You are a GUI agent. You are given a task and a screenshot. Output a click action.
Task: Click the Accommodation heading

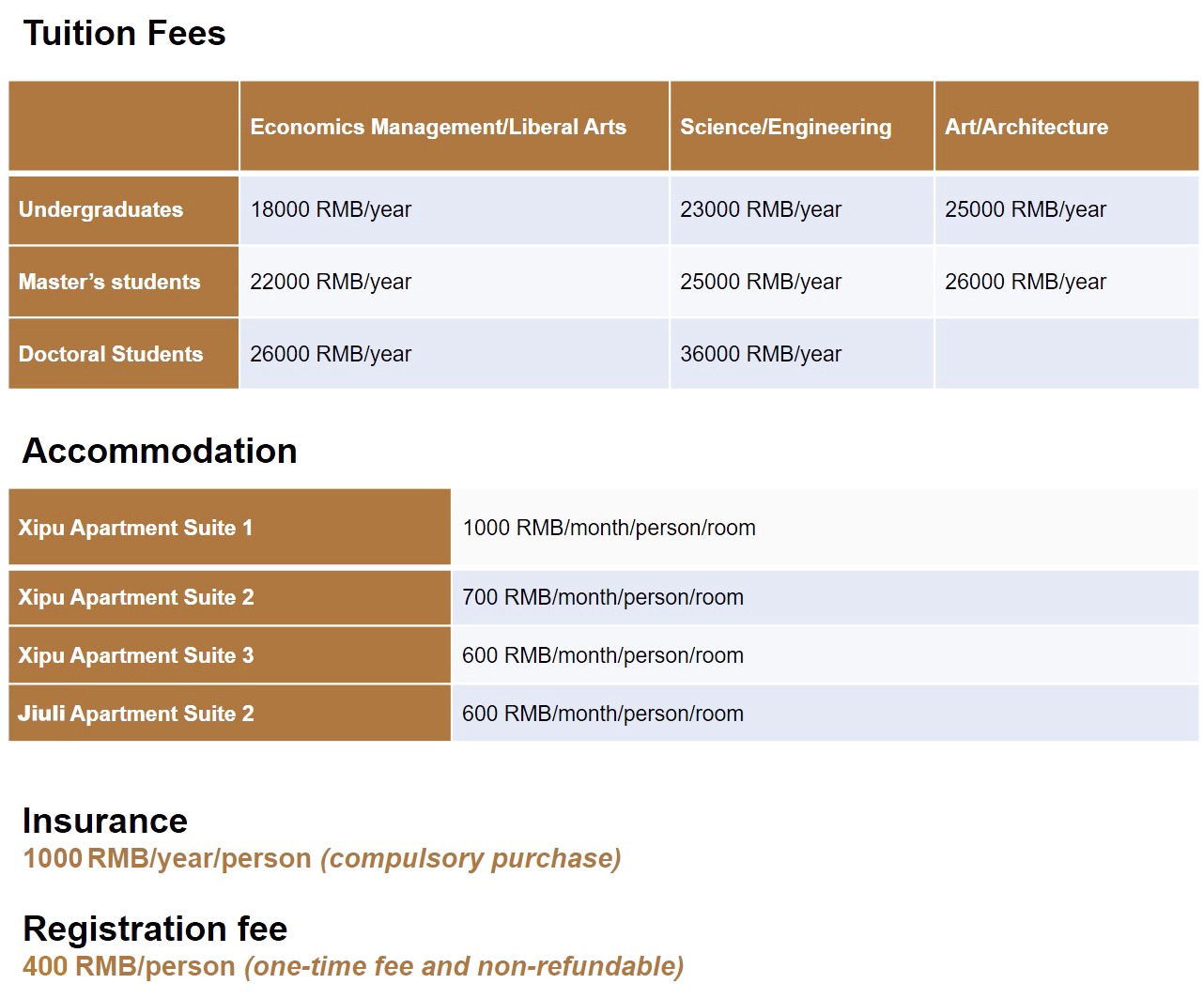pos(160,452)
